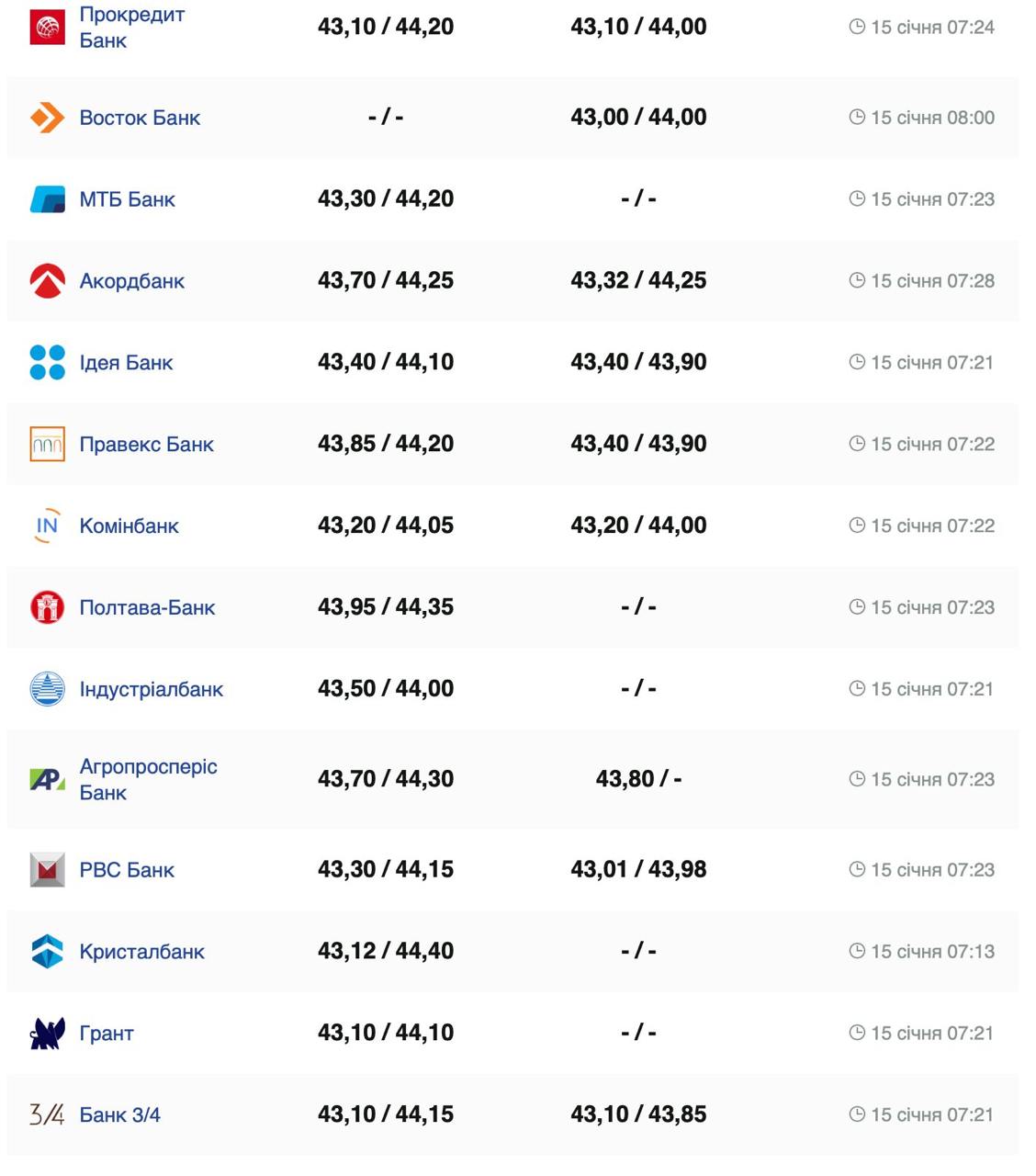Screen dimensions: 1036x1176
Task: Click the Ідея Банк four-dots logo
Action: pos(47,363)
